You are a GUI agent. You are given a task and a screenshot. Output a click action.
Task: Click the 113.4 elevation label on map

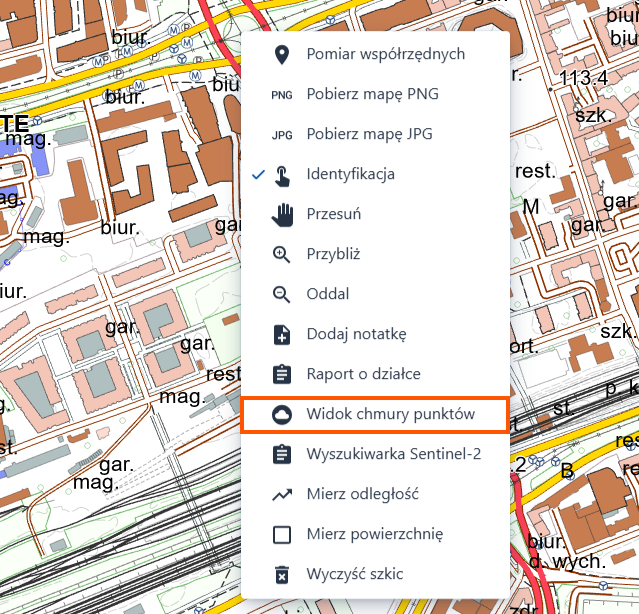point(583,78)
